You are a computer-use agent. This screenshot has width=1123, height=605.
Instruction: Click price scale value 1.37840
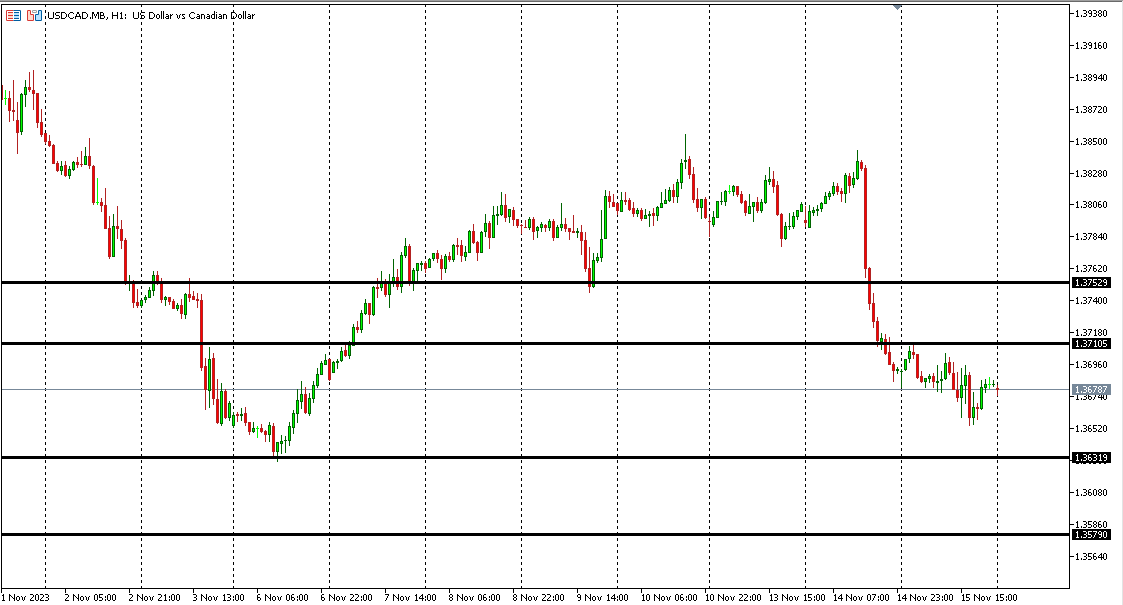click(x=1091, y=236)
